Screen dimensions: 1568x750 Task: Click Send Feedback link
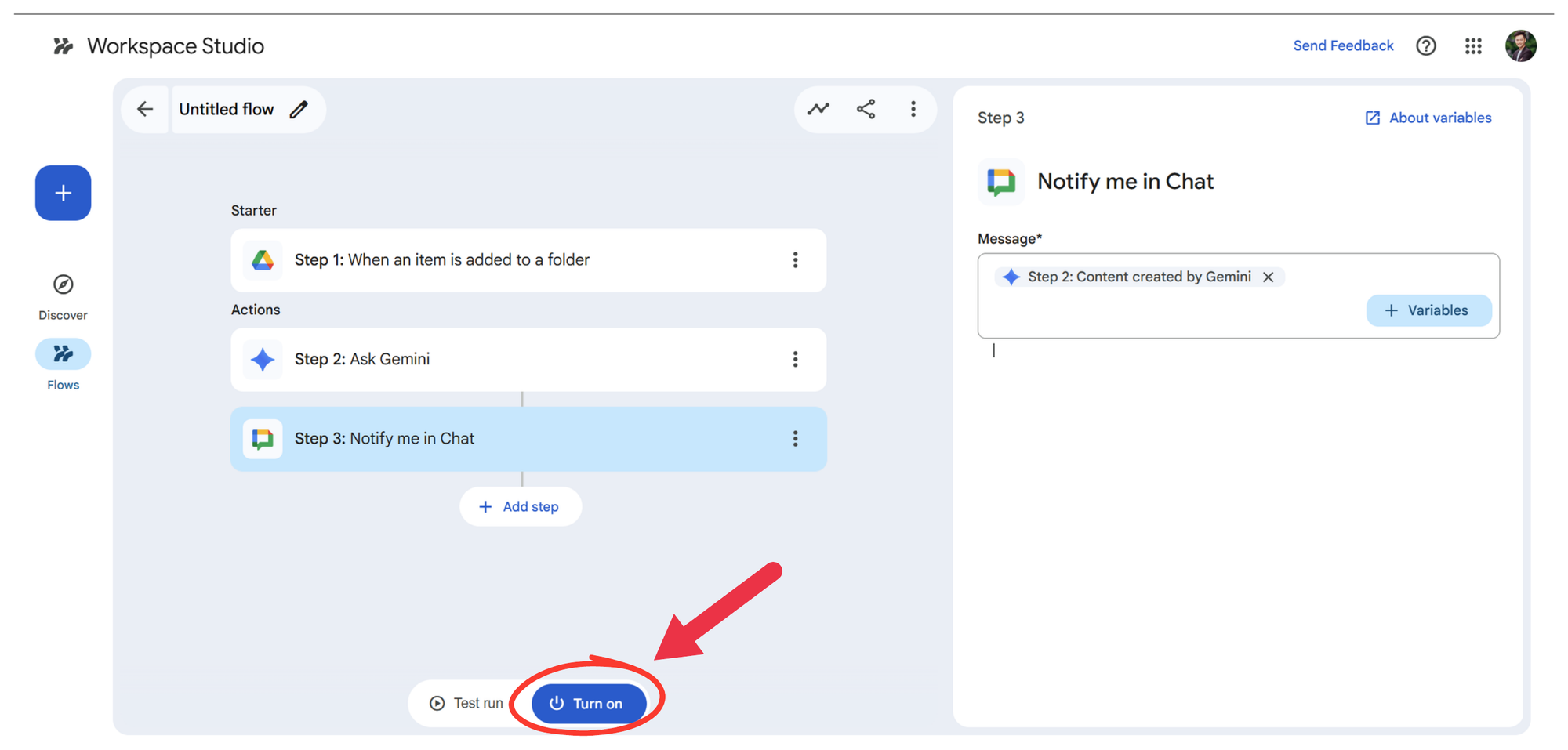point(1343,45)
